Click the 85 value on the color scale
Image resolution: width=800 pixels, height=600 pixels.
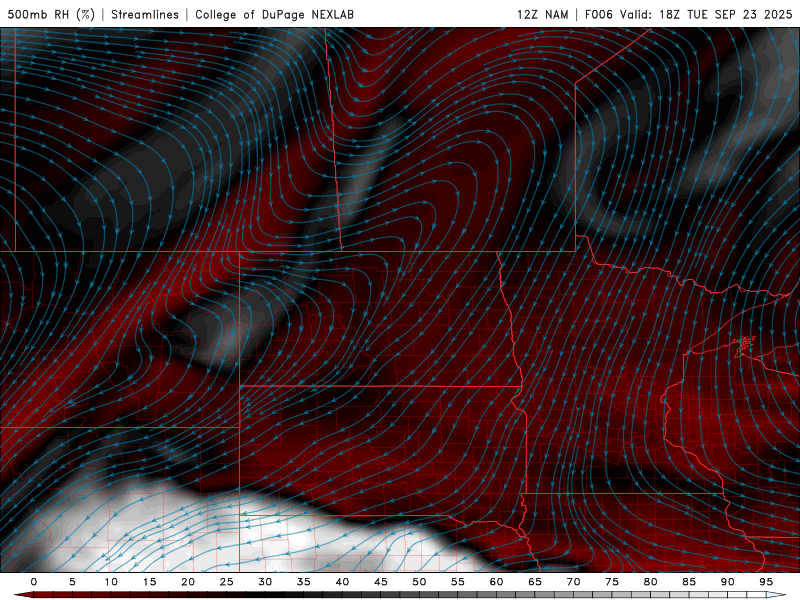tap(689, 582)
